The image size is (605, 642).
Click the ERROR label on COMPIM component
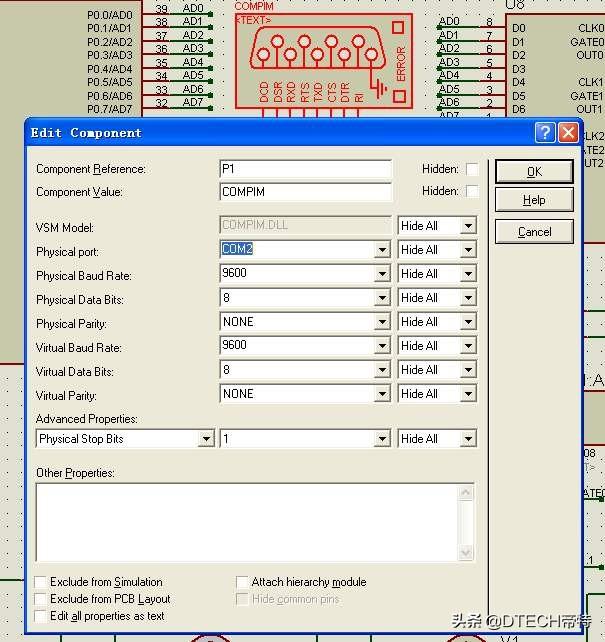401,64
